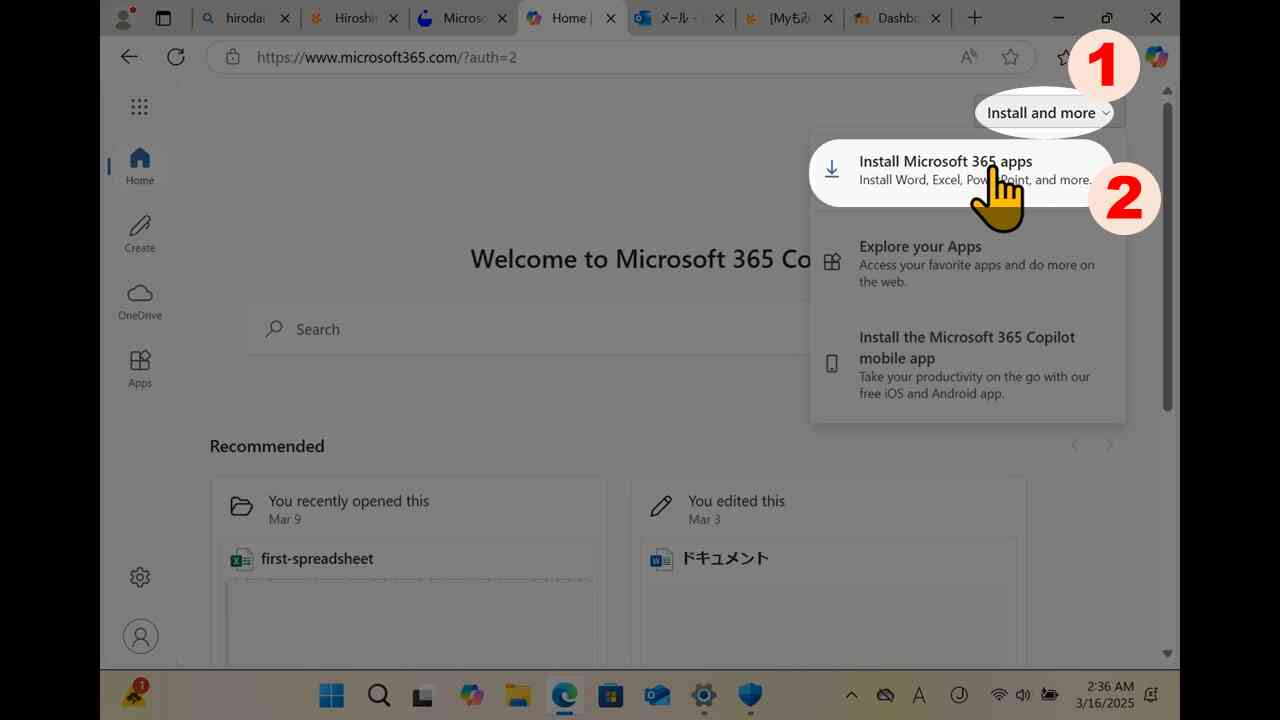
Task: Open File Explorer from the taskbar
Action: coord(517,695)
